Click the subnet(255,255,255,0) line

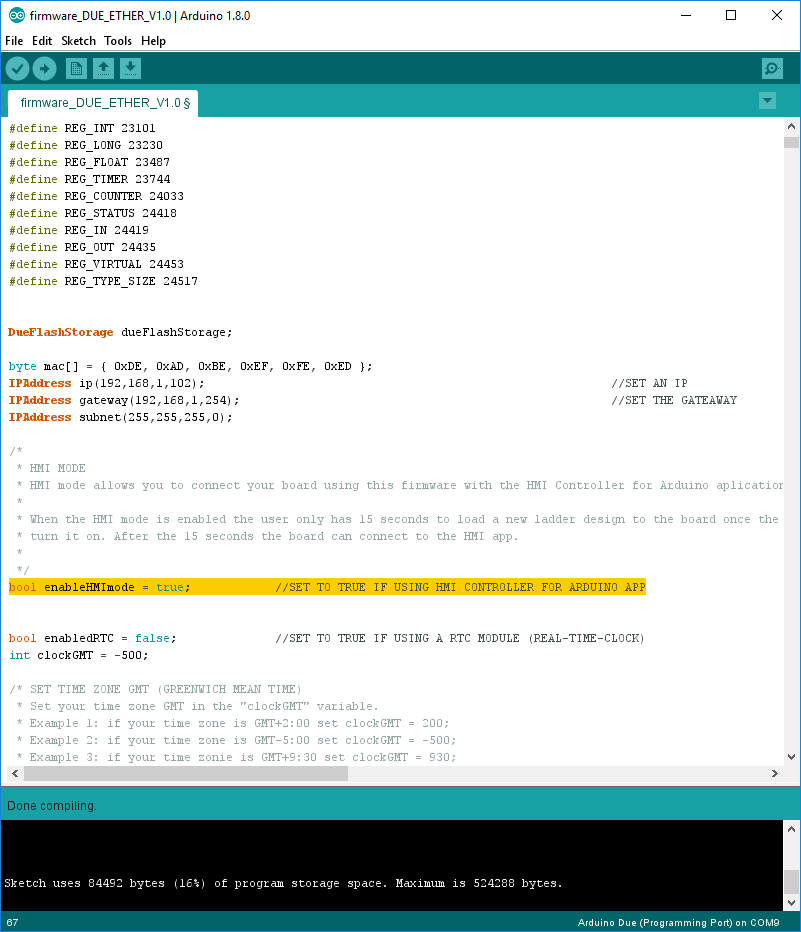(x=121, y=417)
